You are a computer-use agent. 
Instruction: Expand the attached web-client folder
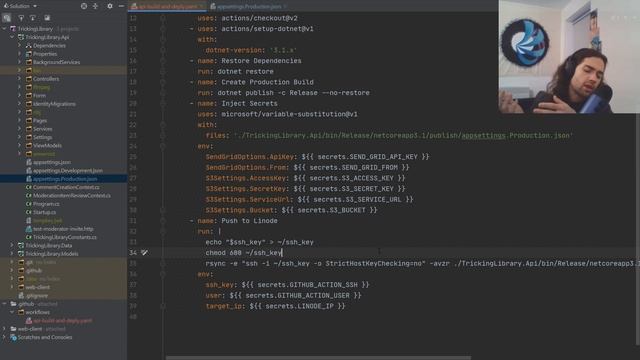4,329
